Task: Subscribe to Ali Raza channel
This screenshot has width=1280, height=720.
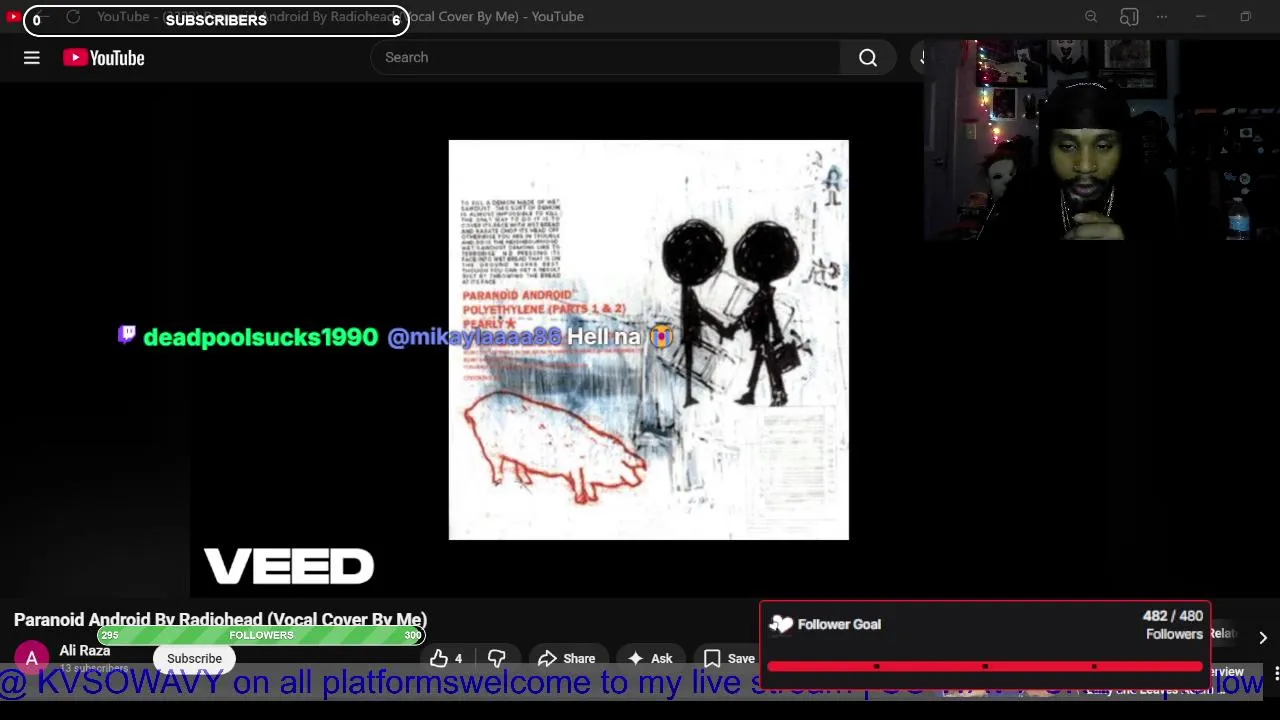Action: [194, 659]
